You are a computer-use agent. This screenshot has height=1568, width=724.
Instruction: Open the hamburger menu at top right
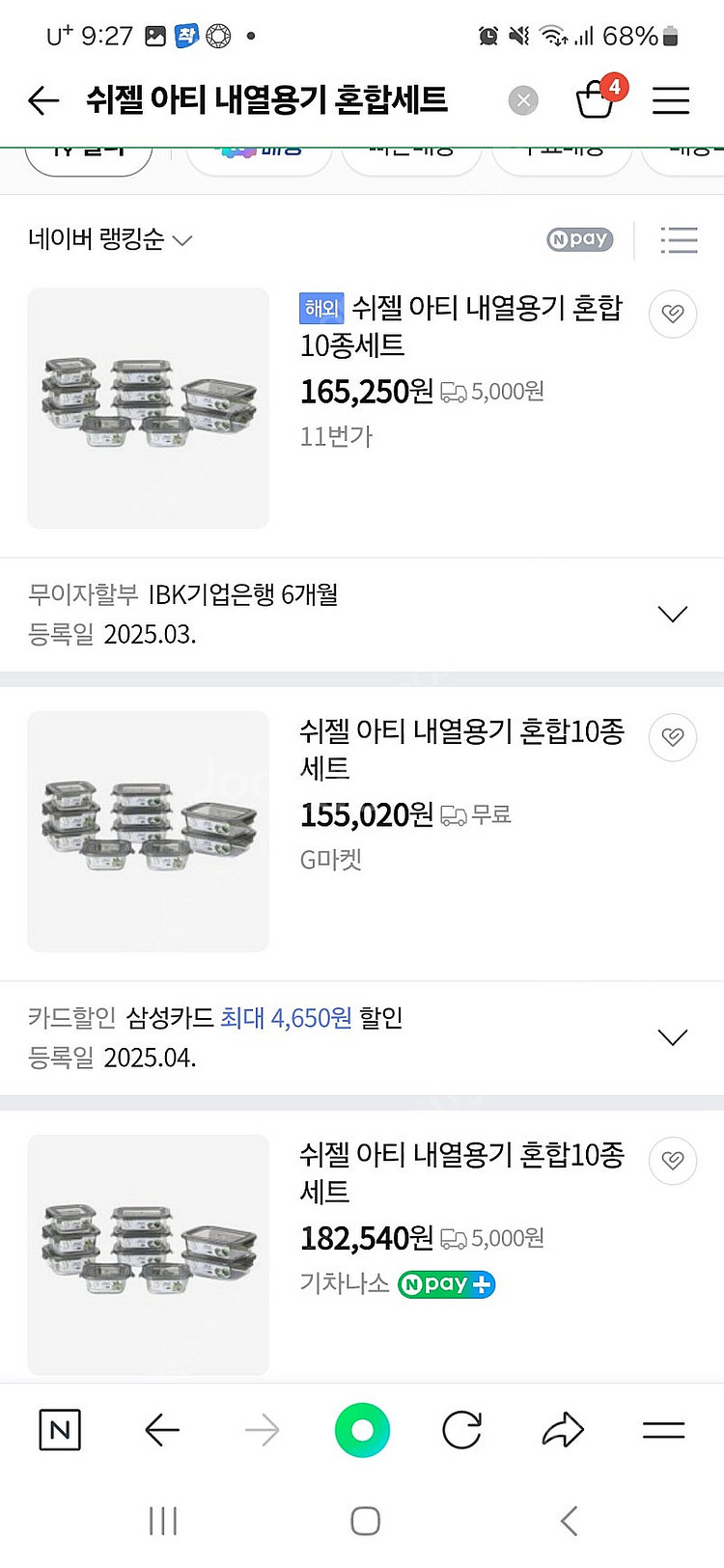(671, 100)
